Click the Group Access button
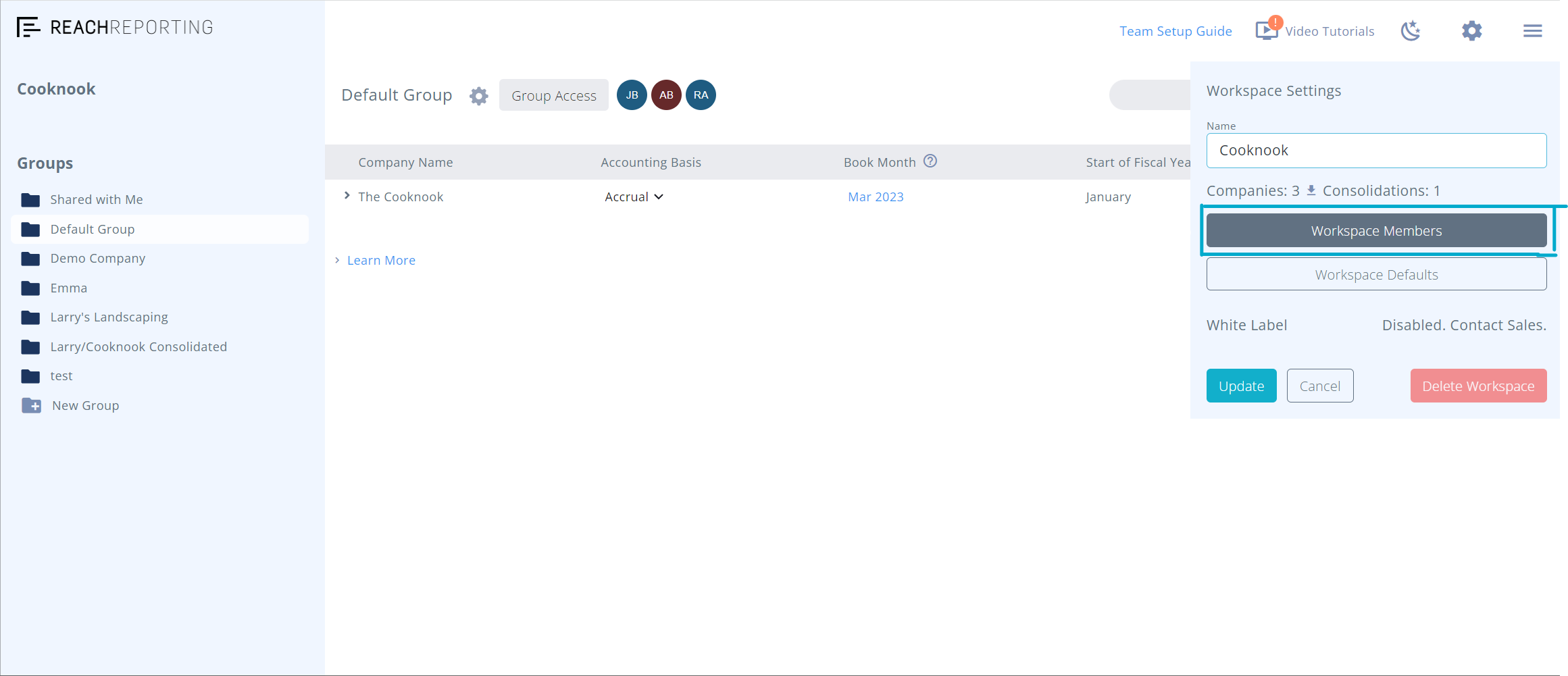 (554, 95)
